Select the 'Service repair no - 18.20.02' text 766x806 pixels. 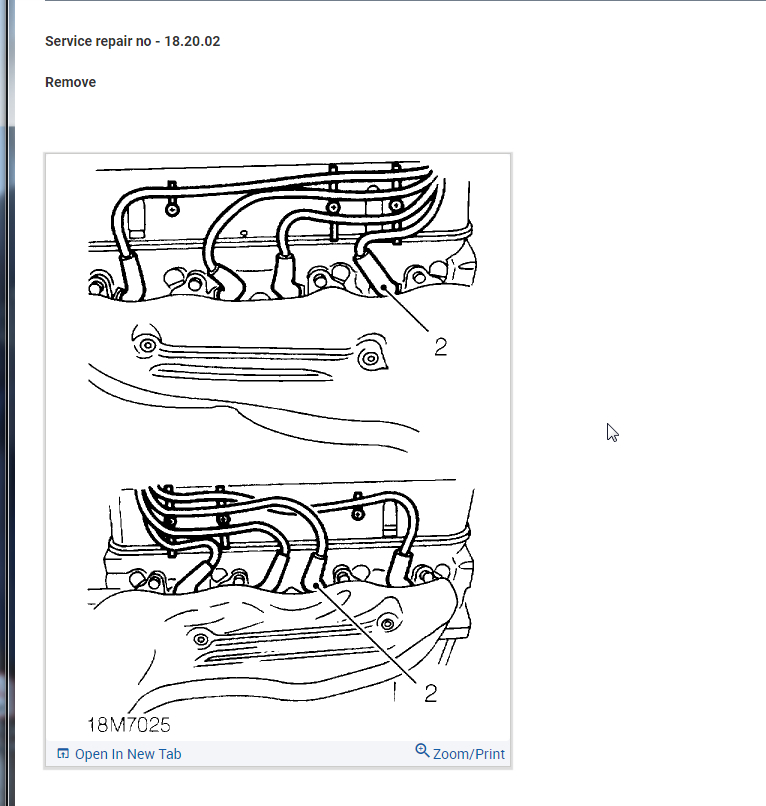[x=133, y=41]
